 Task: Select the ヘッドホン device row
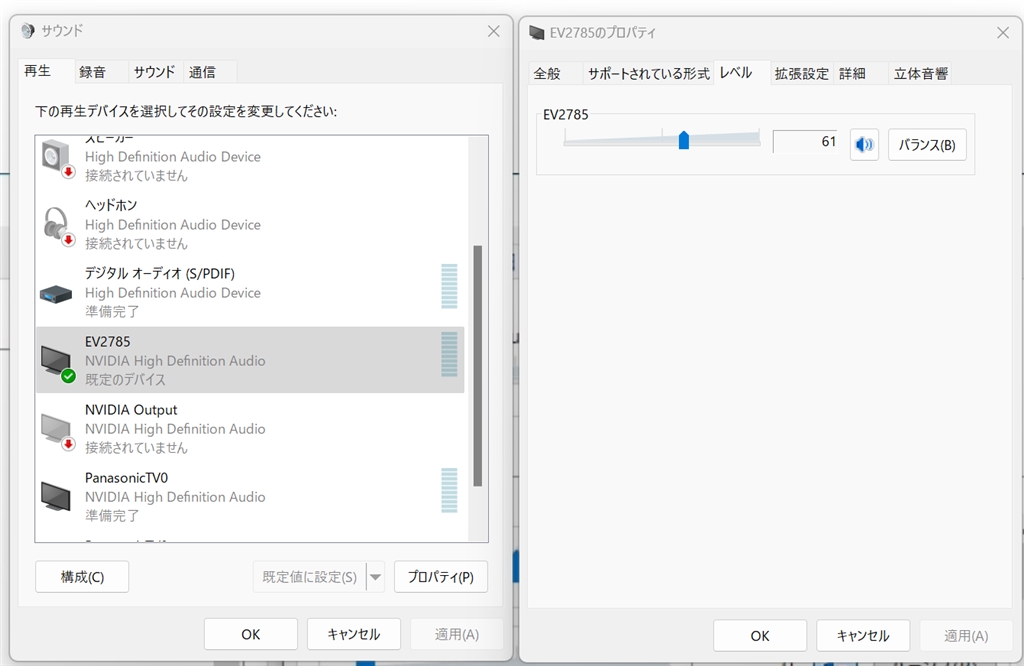250,225
